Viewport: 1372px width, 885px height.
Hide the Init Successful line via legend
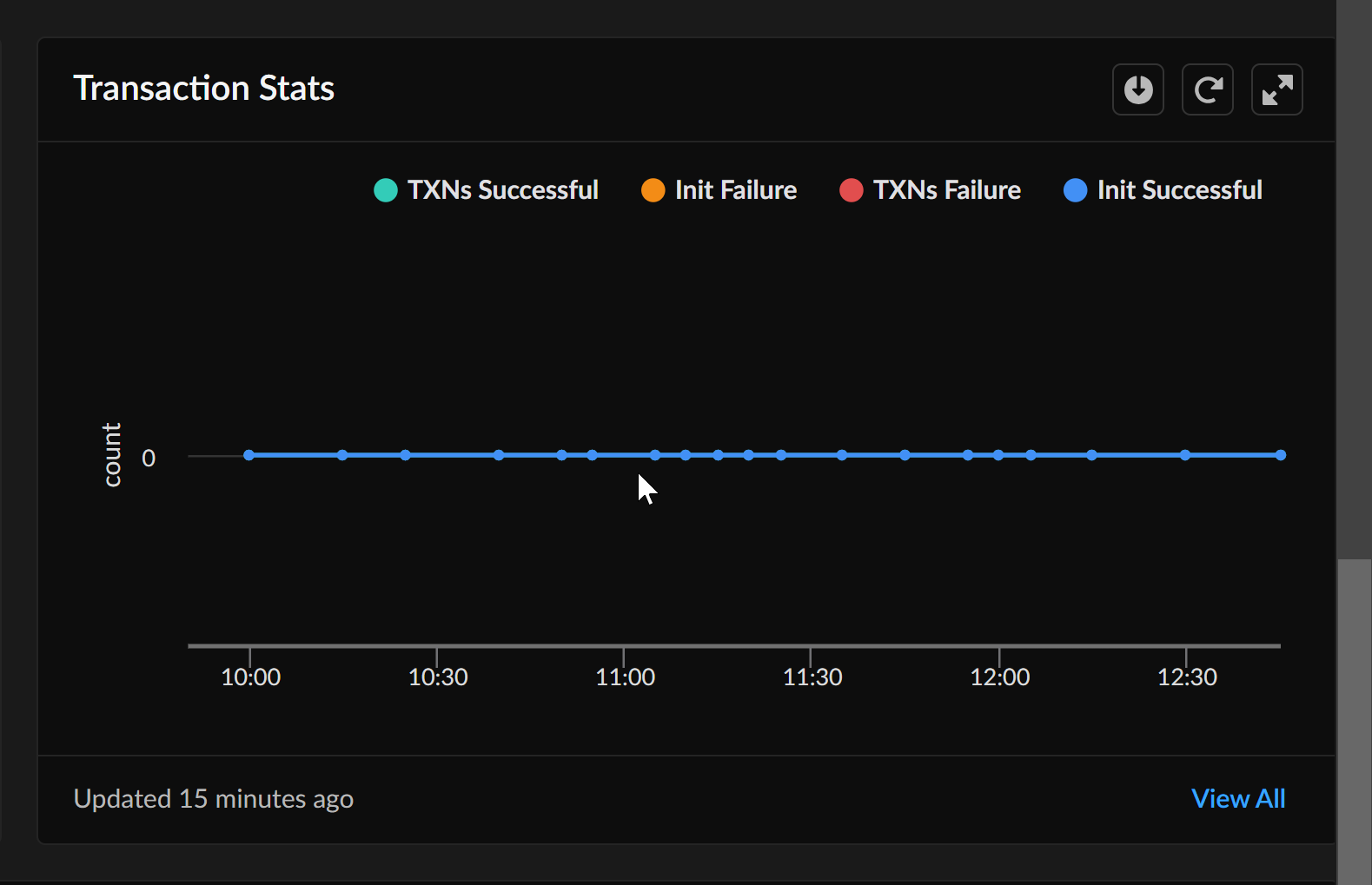(1179, 190)
